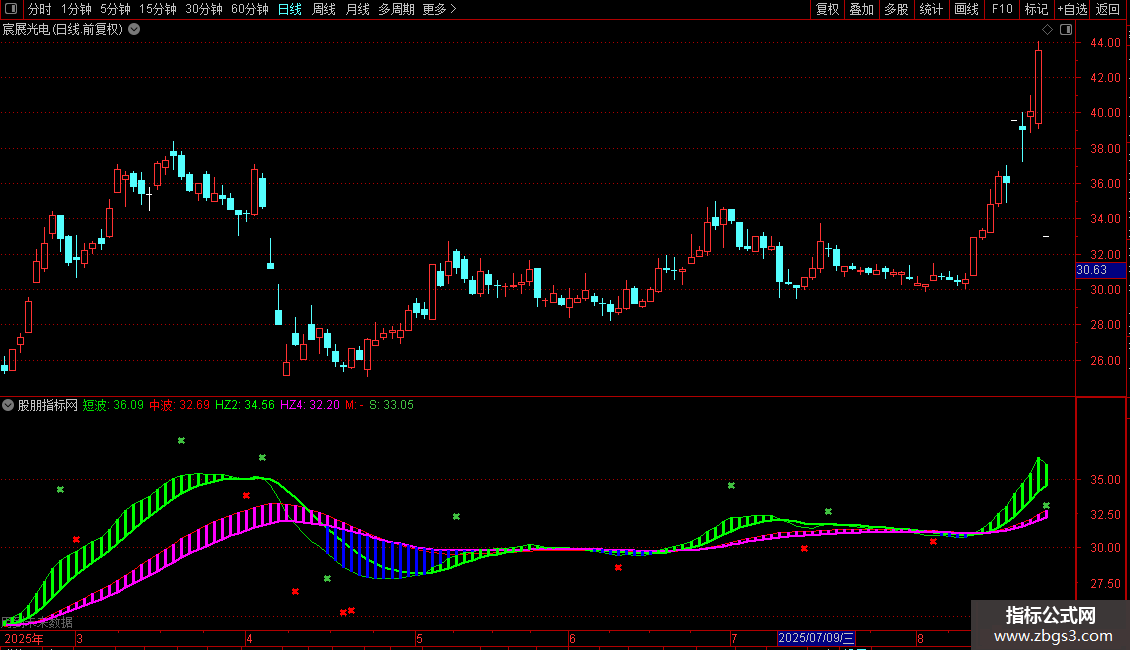Click the month 5 marker on date axis
1130x650 pixels.
coord(419,638)
